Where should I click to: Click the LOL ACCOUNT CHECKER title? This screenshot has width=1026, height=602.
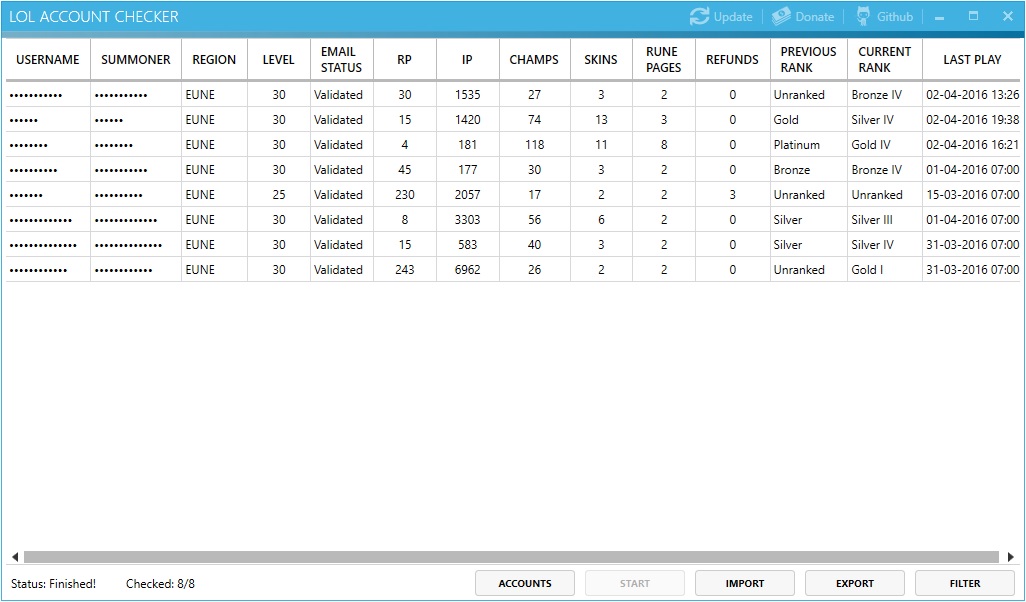tap(94, 17)
